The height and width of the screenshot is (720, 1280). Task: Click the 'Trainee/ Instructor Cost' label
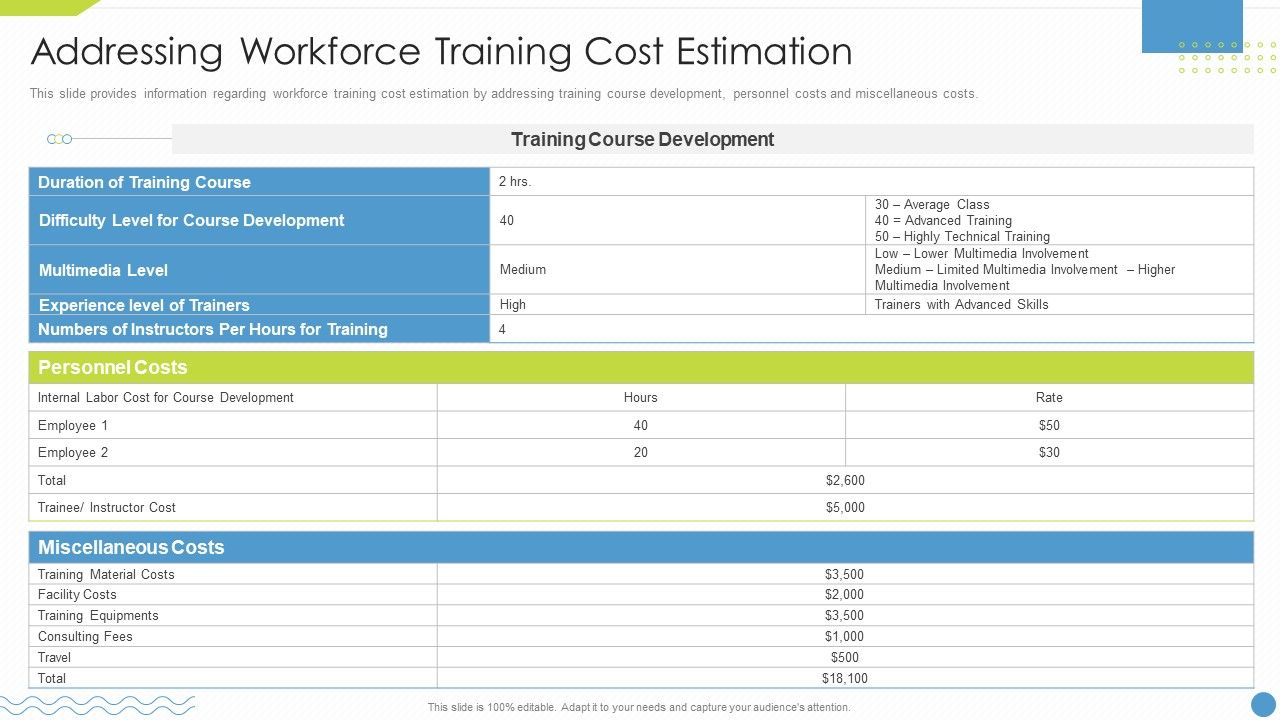point(107,507)
